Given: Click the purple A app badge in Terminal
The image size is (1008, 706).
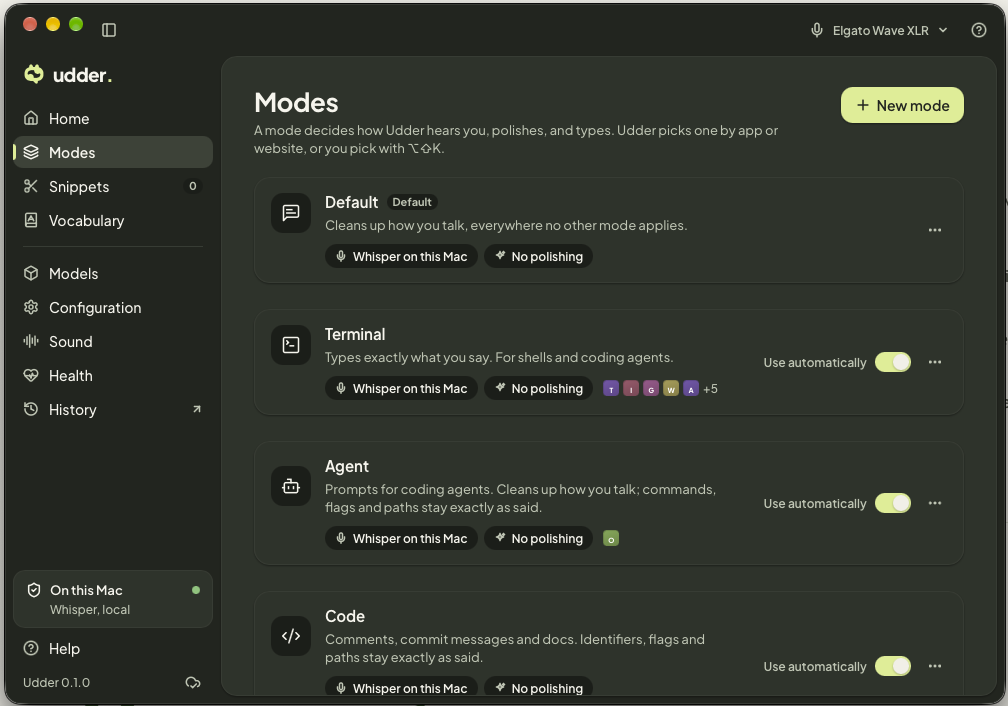Looking at the screenshot, I should 690,389.
